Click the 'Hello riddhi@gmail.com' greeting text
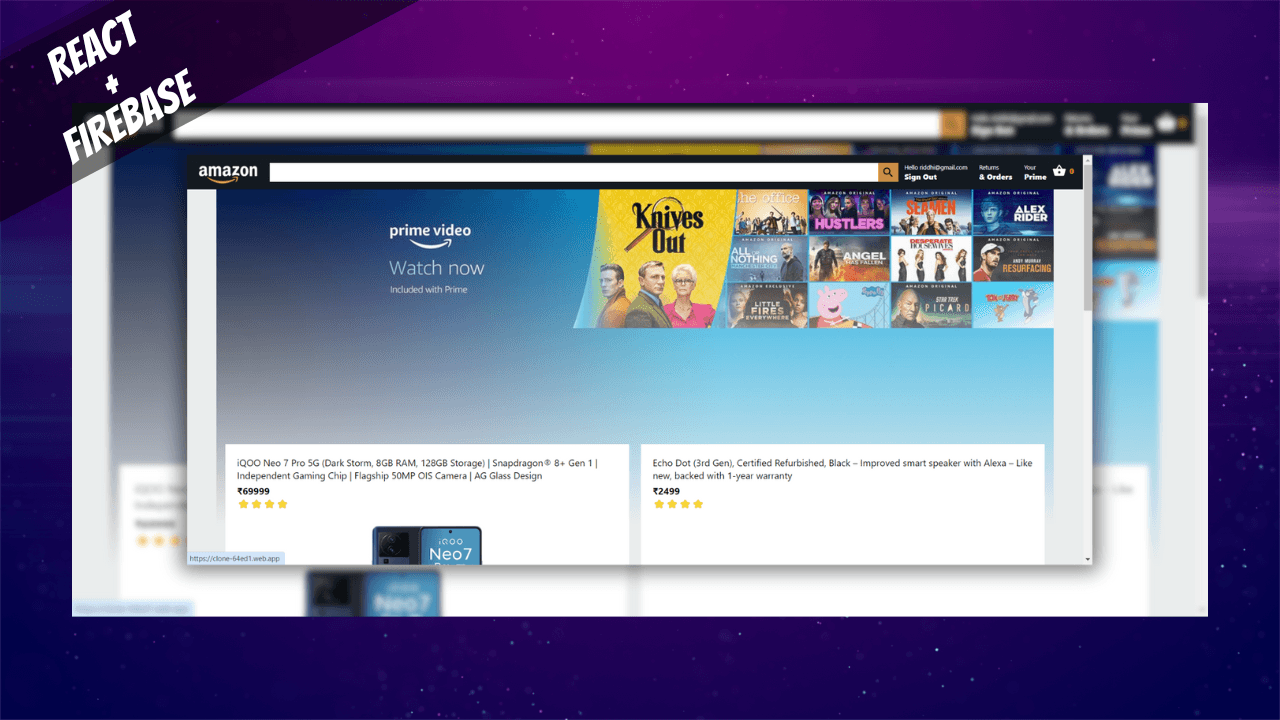 (936, 167)
